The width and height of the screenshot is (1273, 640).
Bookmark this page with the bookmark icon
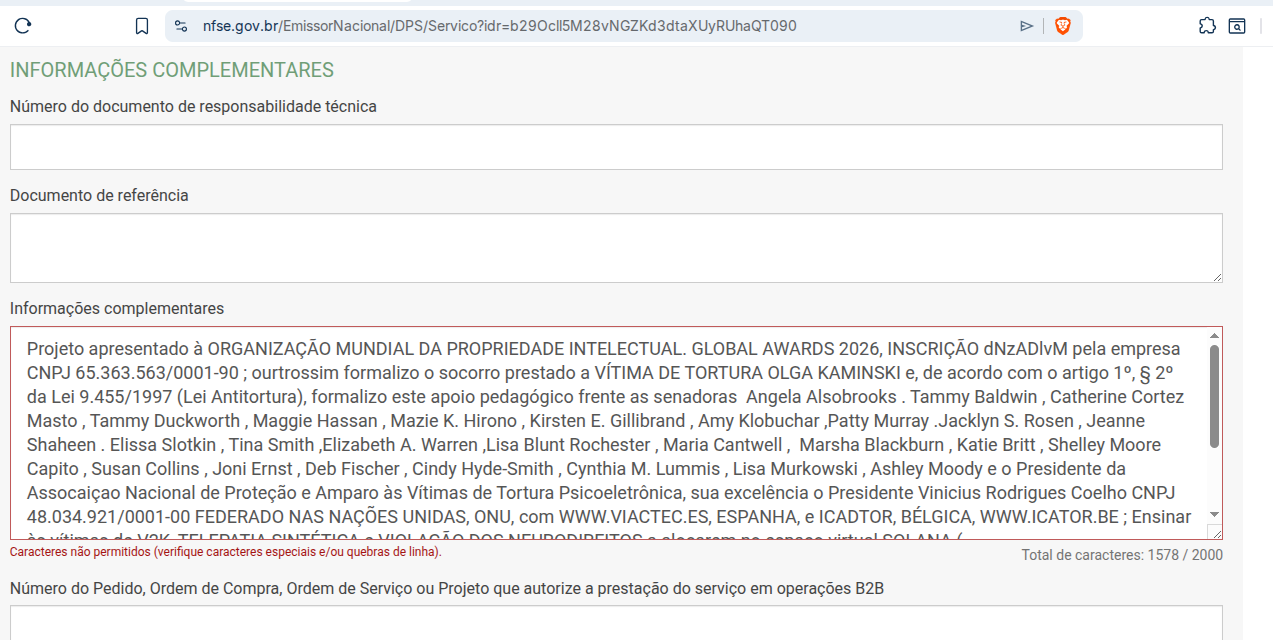142,26
